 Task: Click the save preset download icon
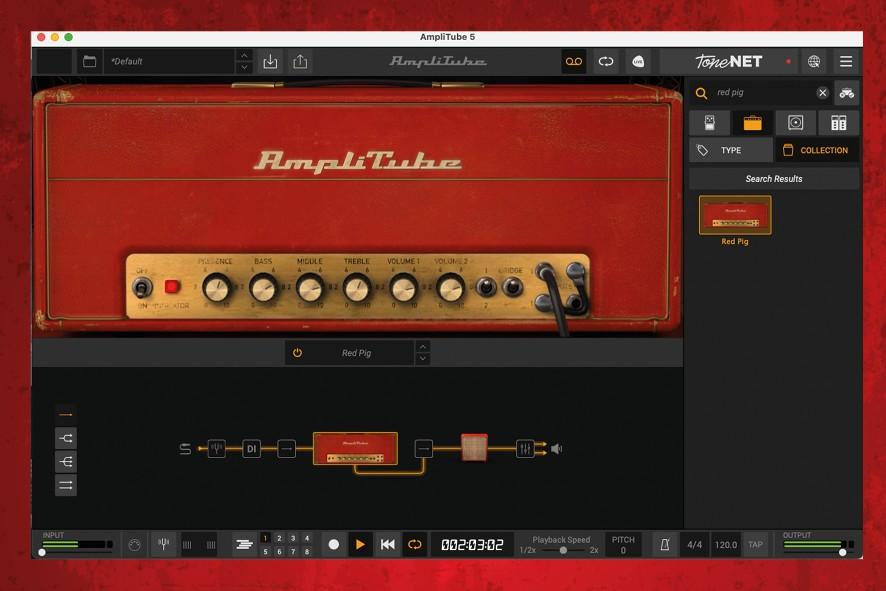point(270,61)
